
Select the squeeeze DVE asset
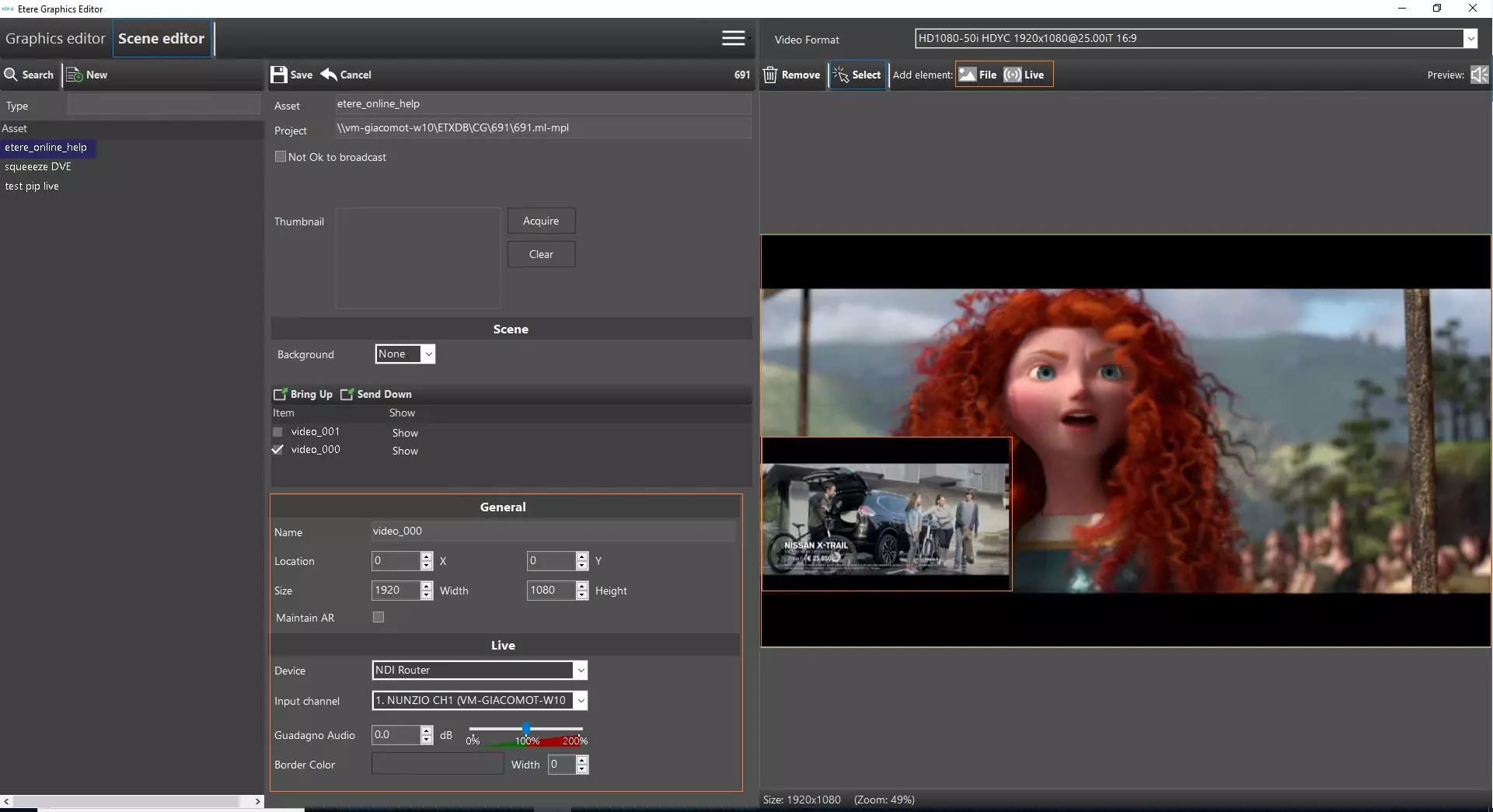38,166
